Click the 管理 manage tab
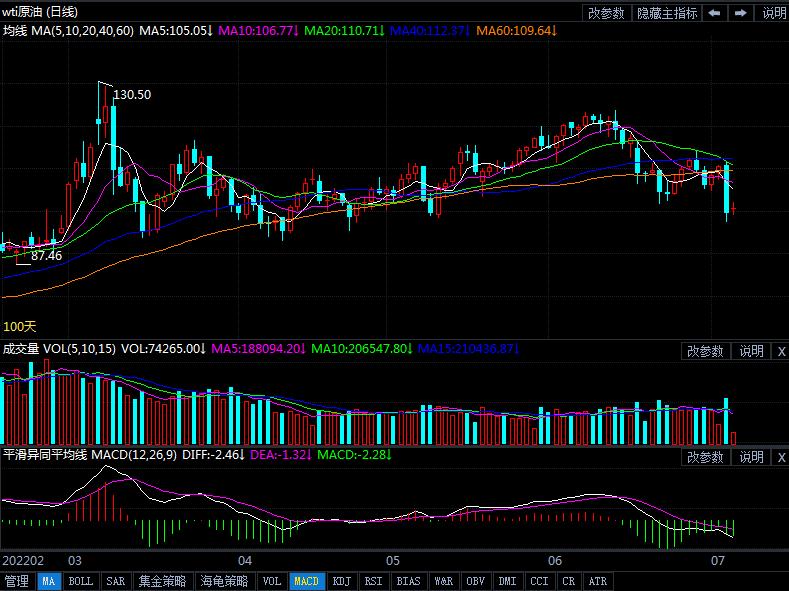The width and height of the screenshot is (789, 591). click(x=17, y=581)
